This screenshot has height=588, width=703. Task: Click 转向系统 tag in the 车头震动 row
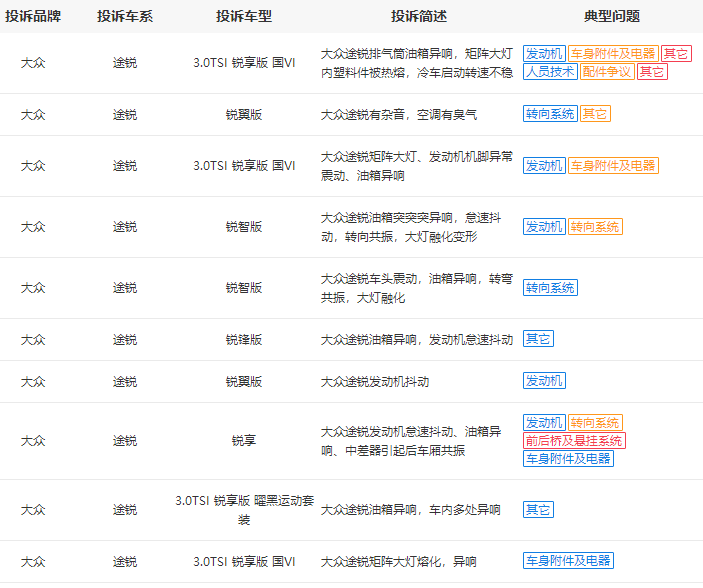tap(550, 288)
